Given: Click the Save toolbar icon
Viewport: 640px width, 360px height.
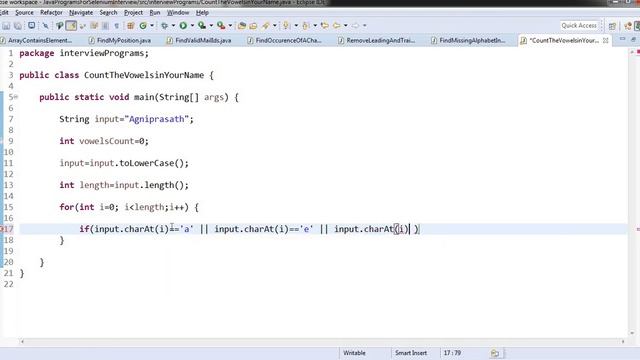Looking at the screenshot, I should tap(6, 26).
